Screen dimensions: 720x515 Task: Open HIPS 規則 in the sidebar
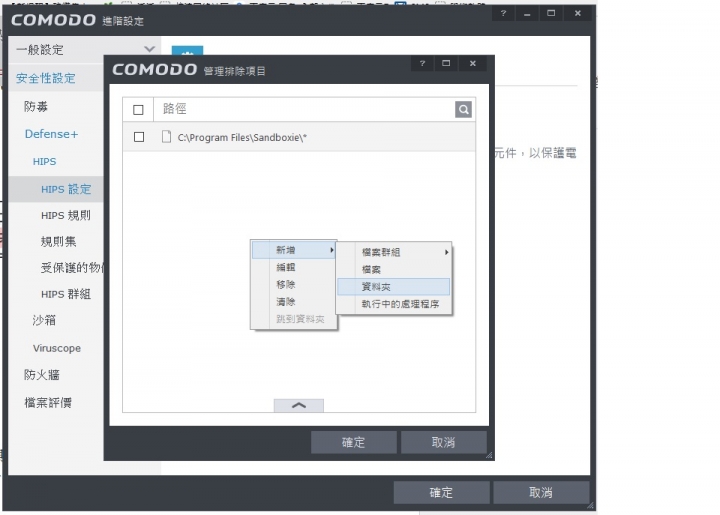[66, 215]
